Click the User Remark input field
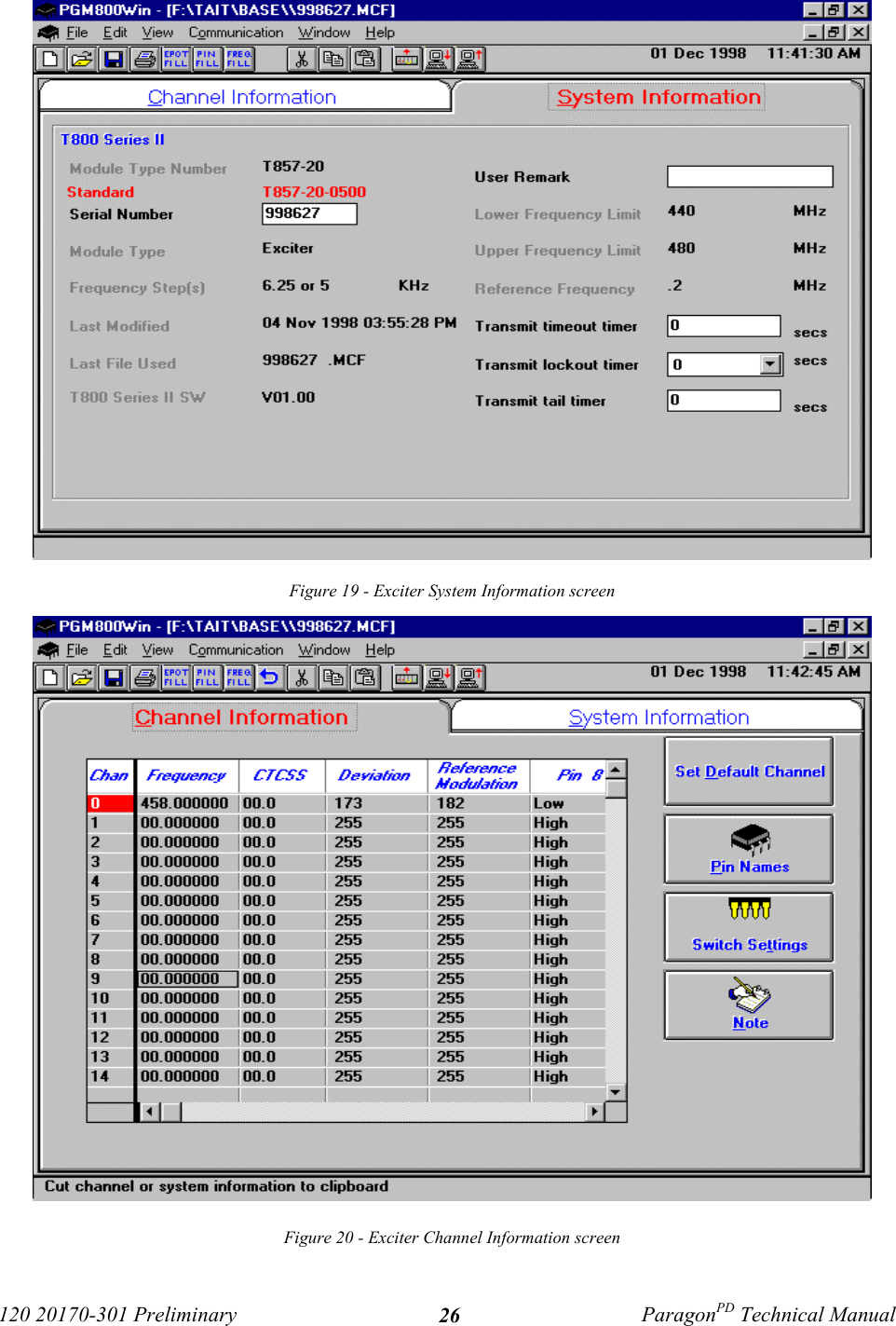 (750, 177)
